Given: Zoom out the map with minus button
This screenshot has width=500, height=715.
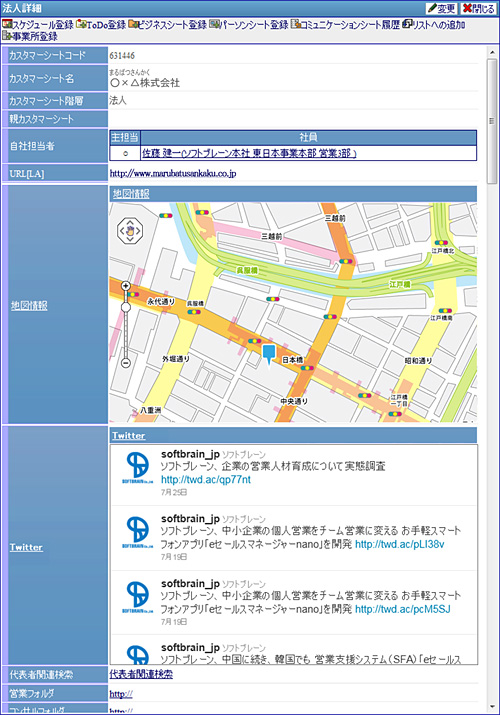Looking at the screenshot, I should point(126,363).
